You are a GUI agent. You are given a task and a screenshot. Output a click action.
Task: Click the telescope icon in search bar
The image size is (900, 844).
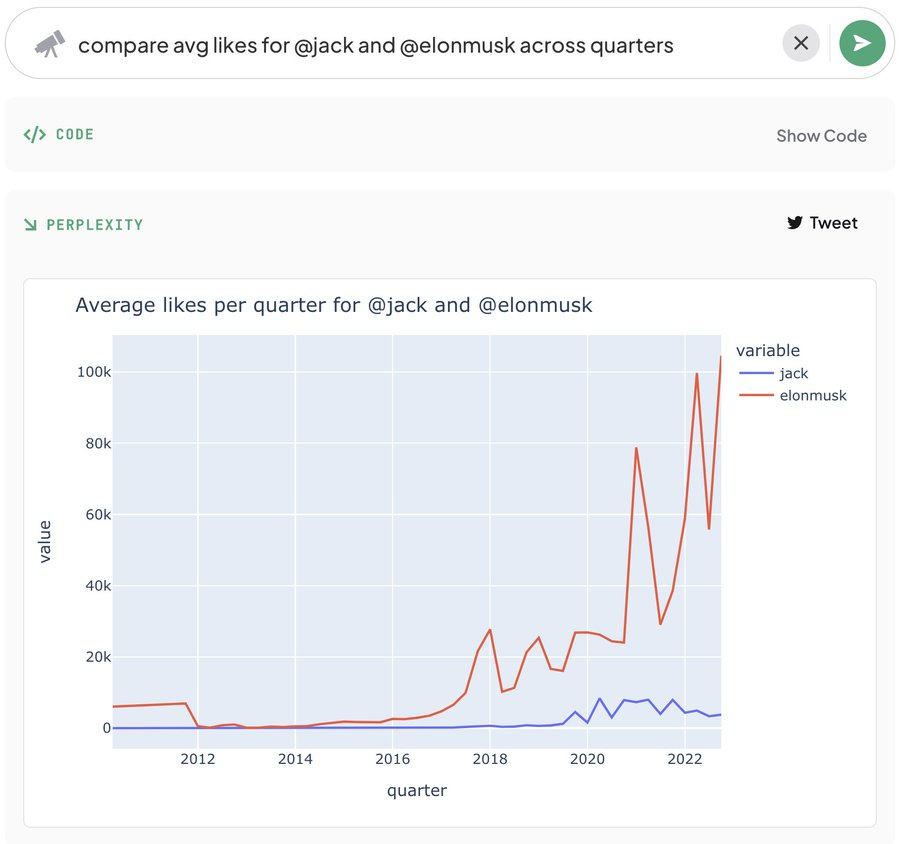(x=49, y=44)
